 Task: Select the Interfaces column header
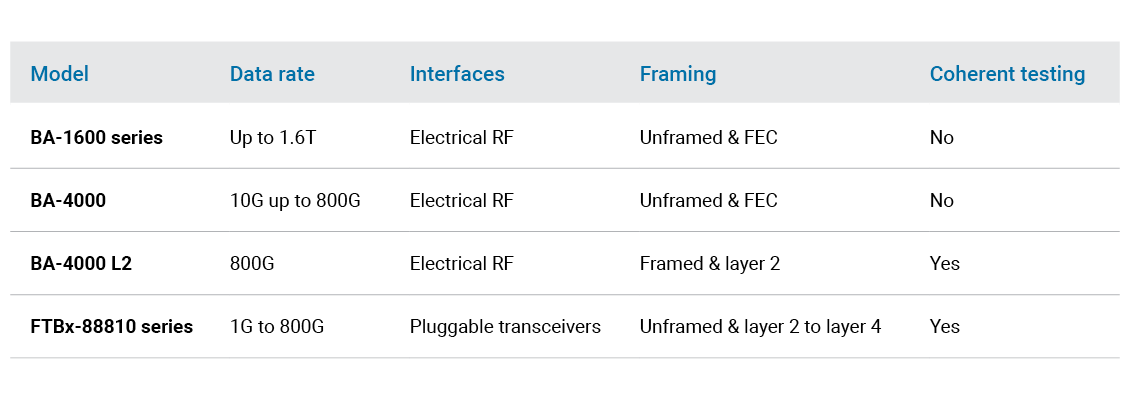[x=457, y=74]
